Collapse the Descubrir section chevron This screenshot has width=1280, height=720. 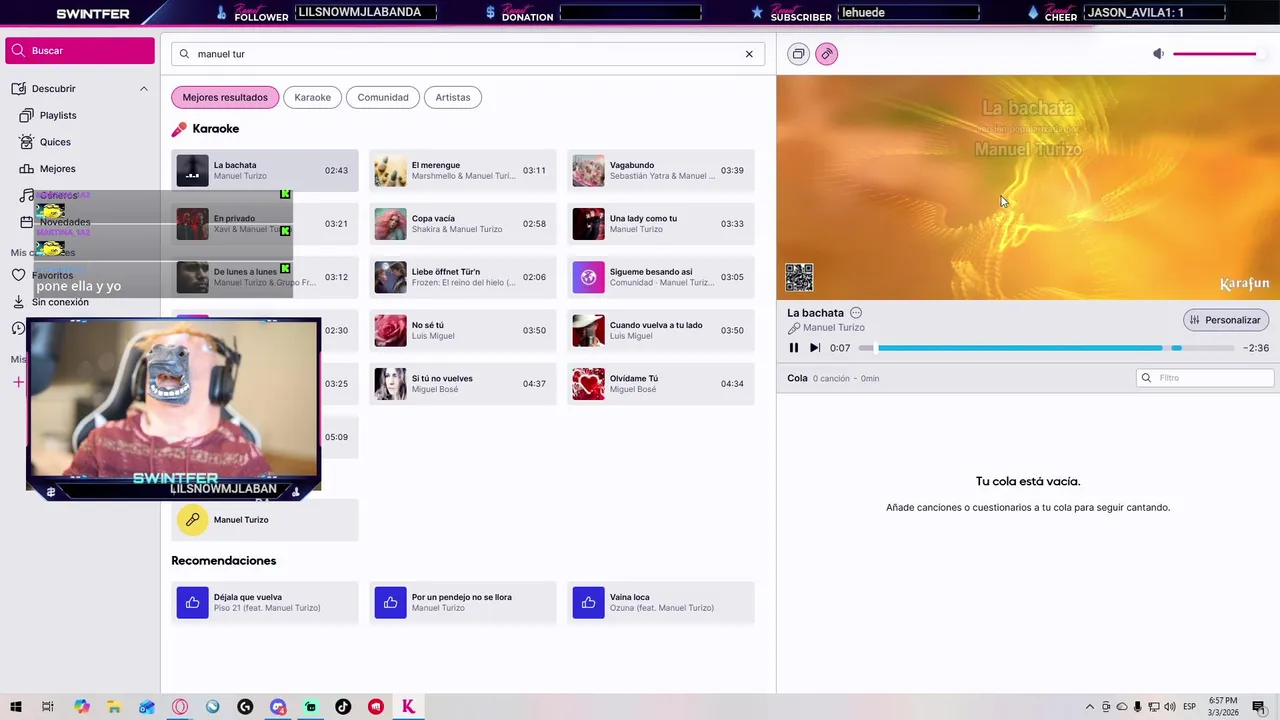(x=143, y=89)
